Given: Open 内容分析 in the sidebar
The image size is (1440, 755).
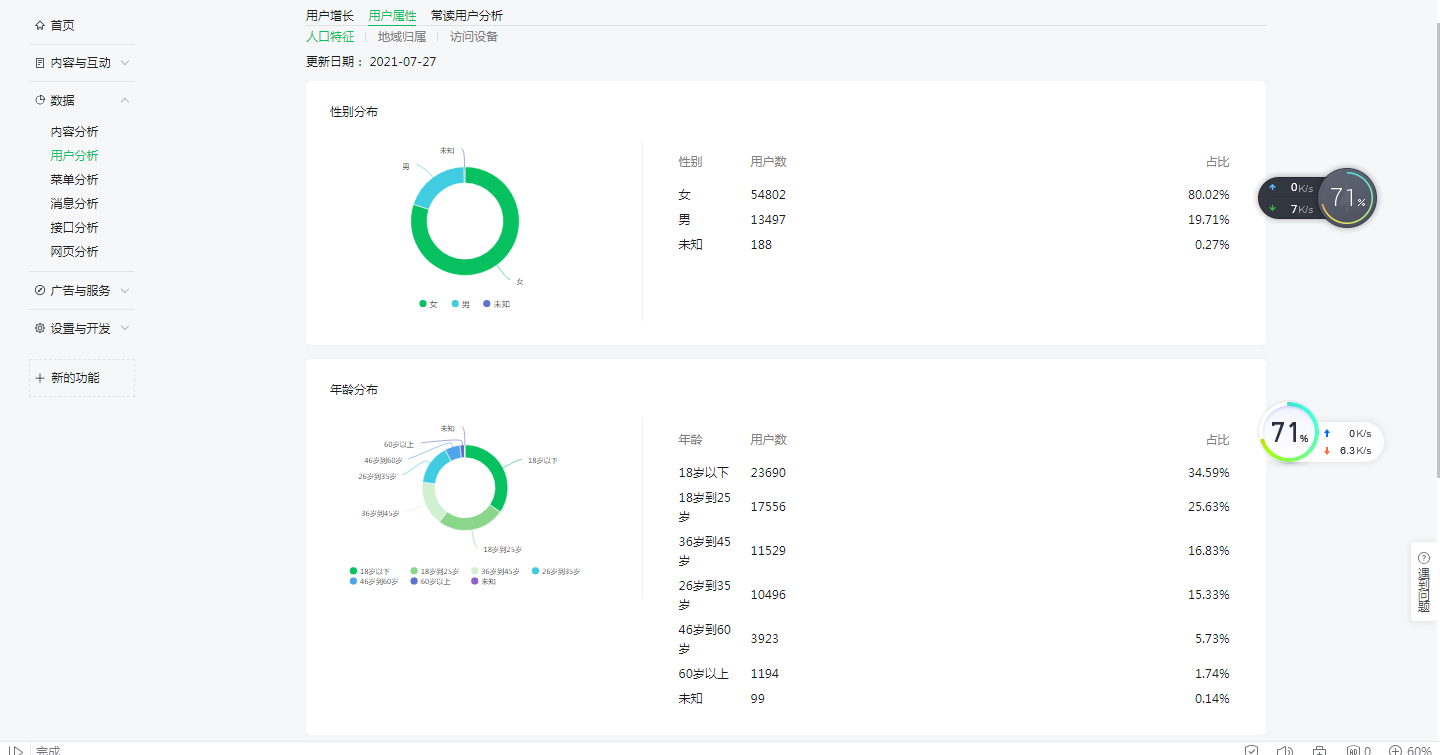Looking at the screenshot, I should [75, 132].
